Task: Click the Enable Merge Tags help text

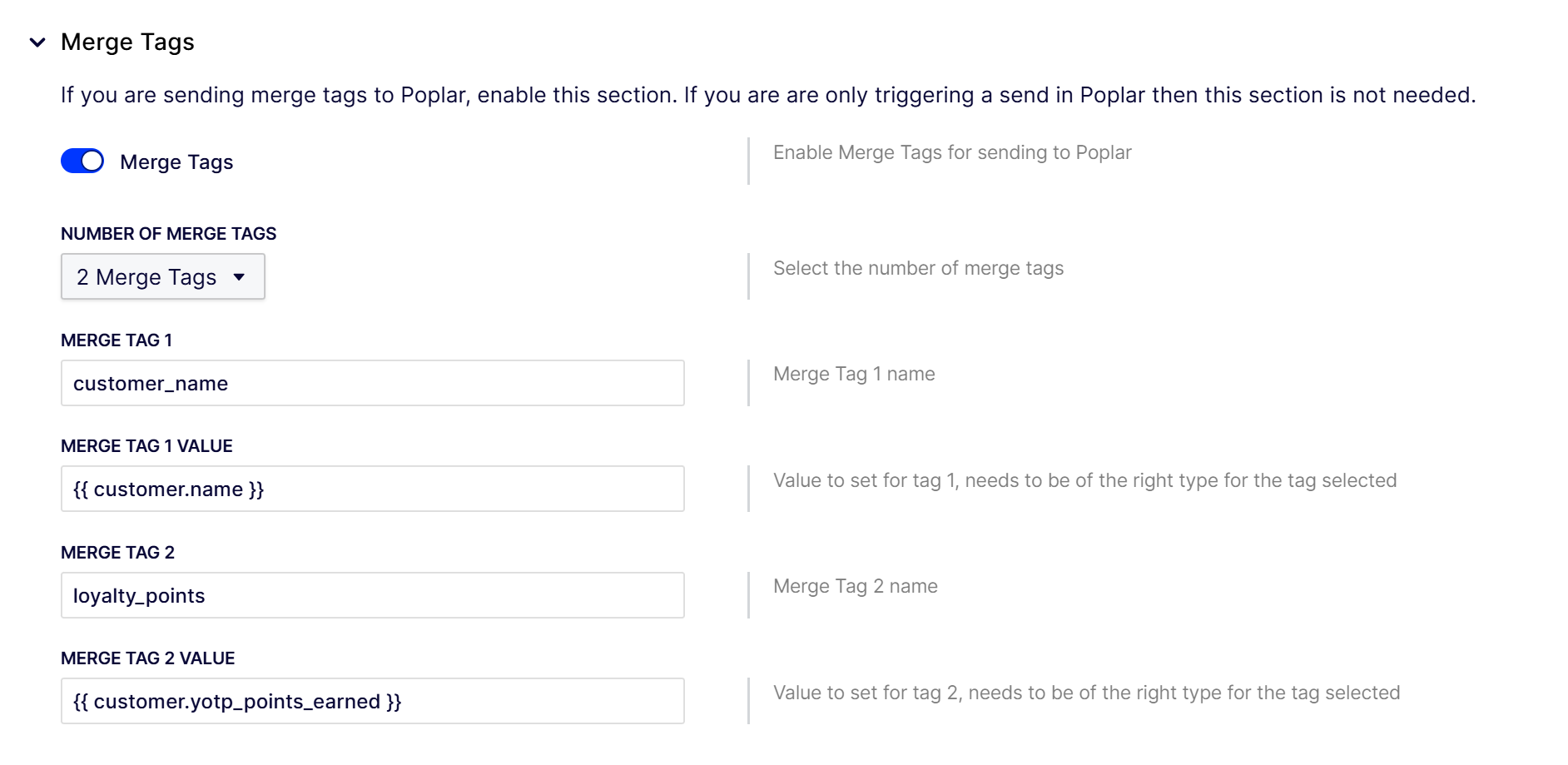Action: point(951,152)
